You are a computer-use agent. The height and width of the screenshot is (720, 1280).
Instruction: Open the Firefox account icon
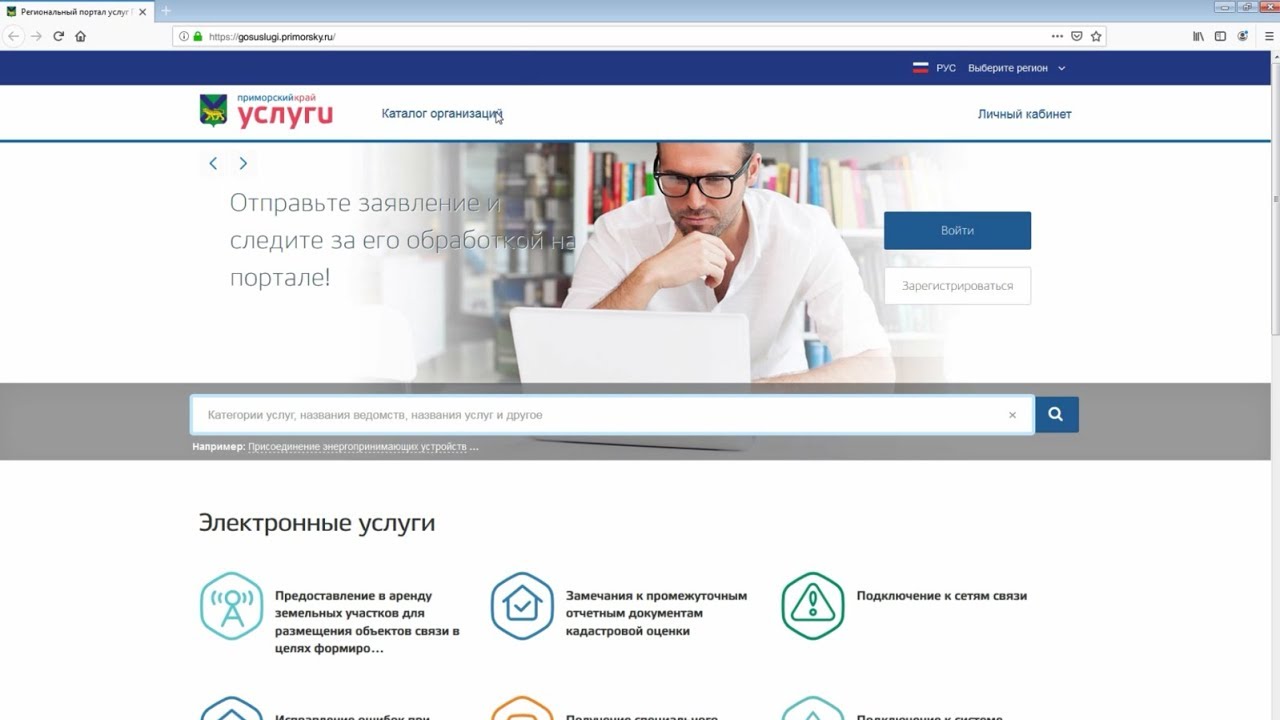click(x=1243, y=36)
